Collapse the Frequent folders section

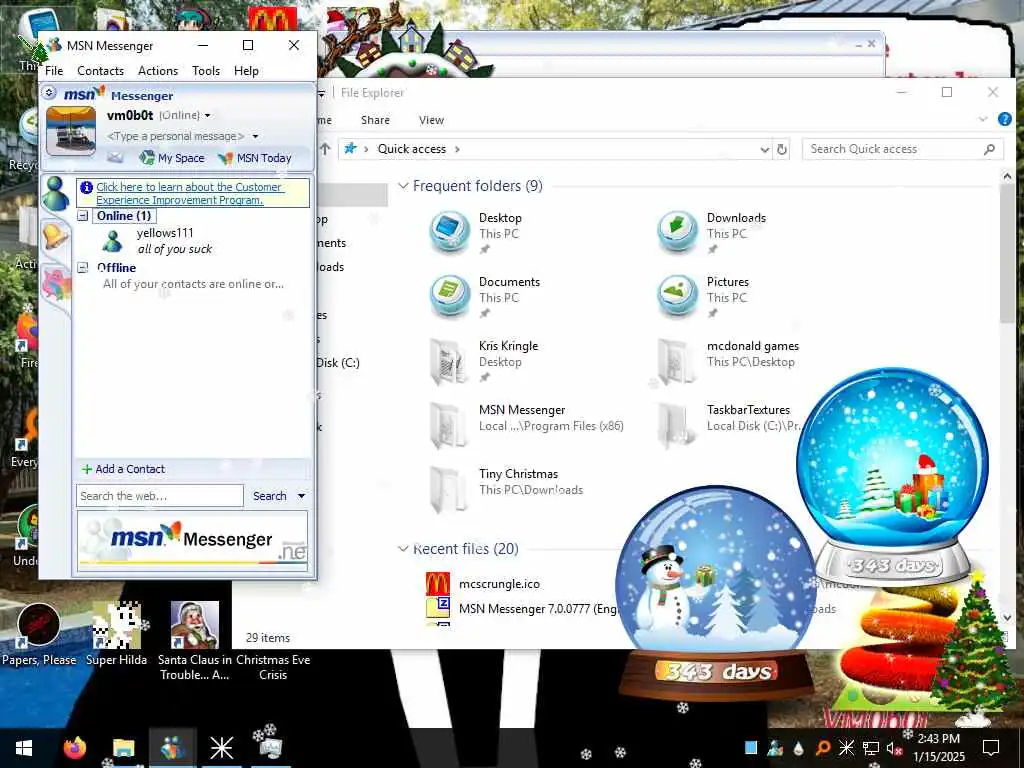[x=403, y=186]
